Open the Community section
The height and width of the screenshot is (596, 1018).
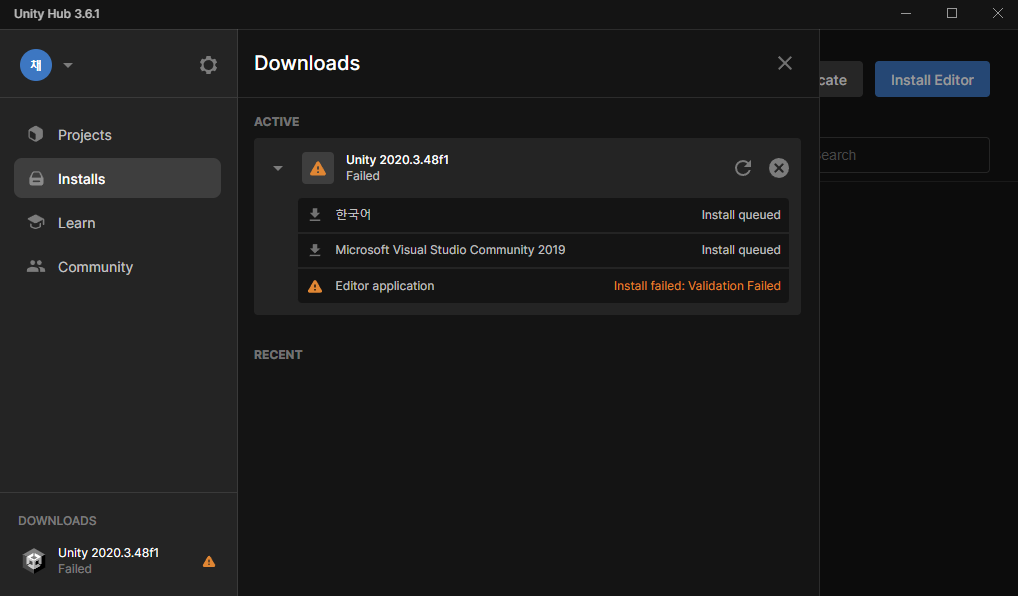(117, 267)
